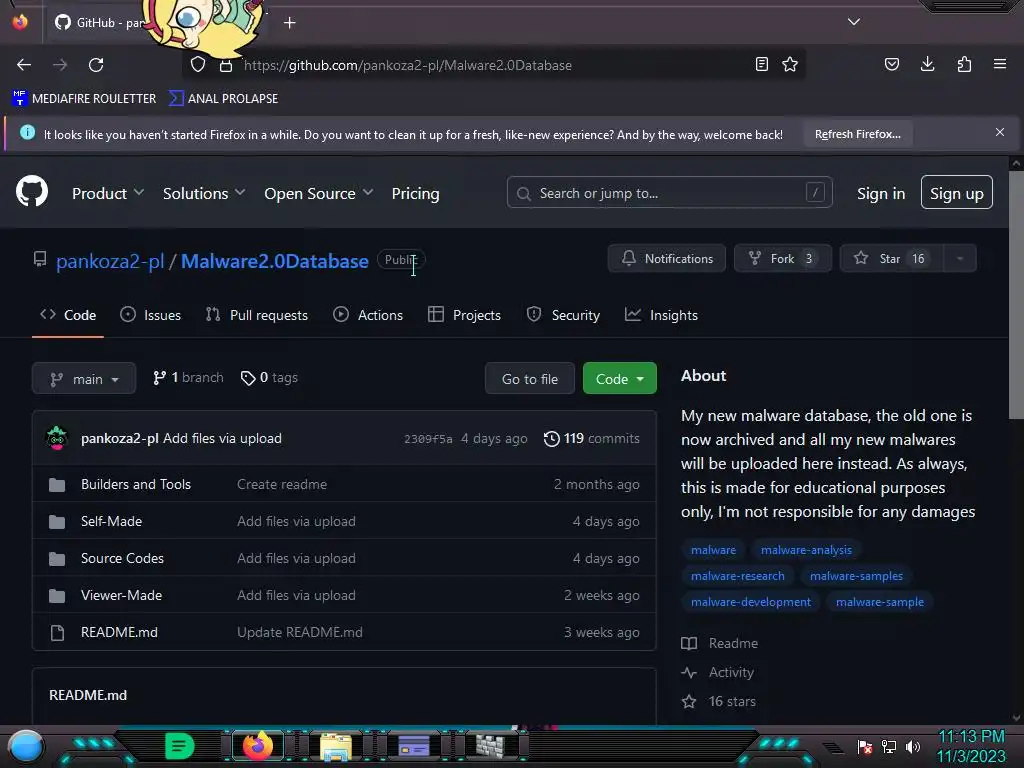Expand the Solutions menu
This screenshot has height=768, width=1024.
tap(204, 194)
